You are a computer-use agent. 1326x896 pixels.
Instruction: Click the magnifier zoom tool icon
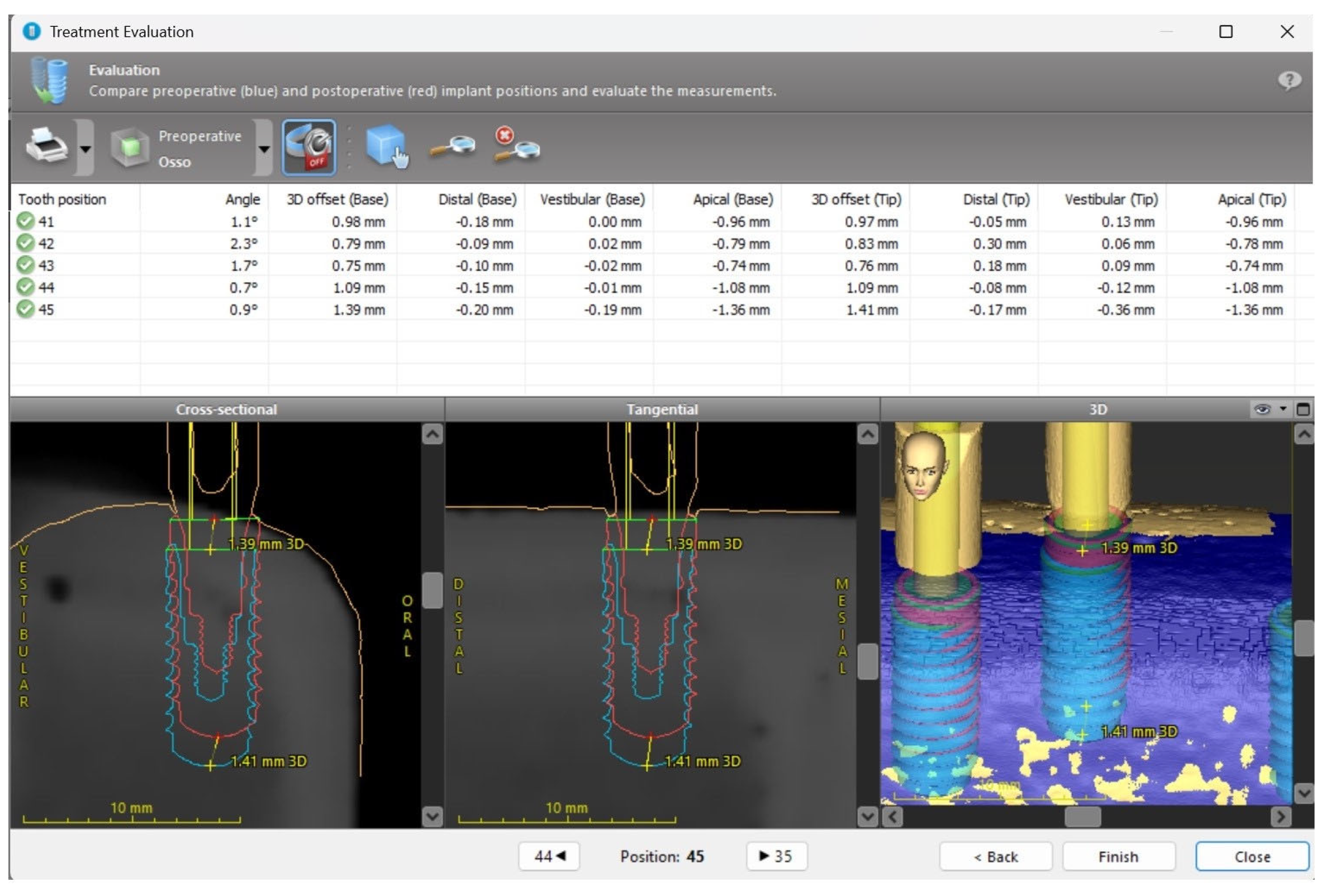point(453,147)
